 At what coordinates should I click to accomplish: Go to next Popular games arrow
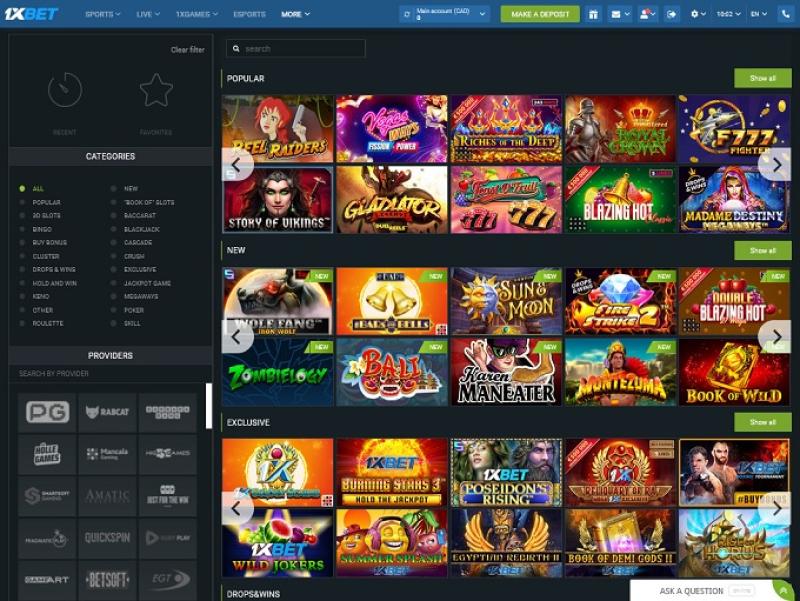[x=777, y=164]
